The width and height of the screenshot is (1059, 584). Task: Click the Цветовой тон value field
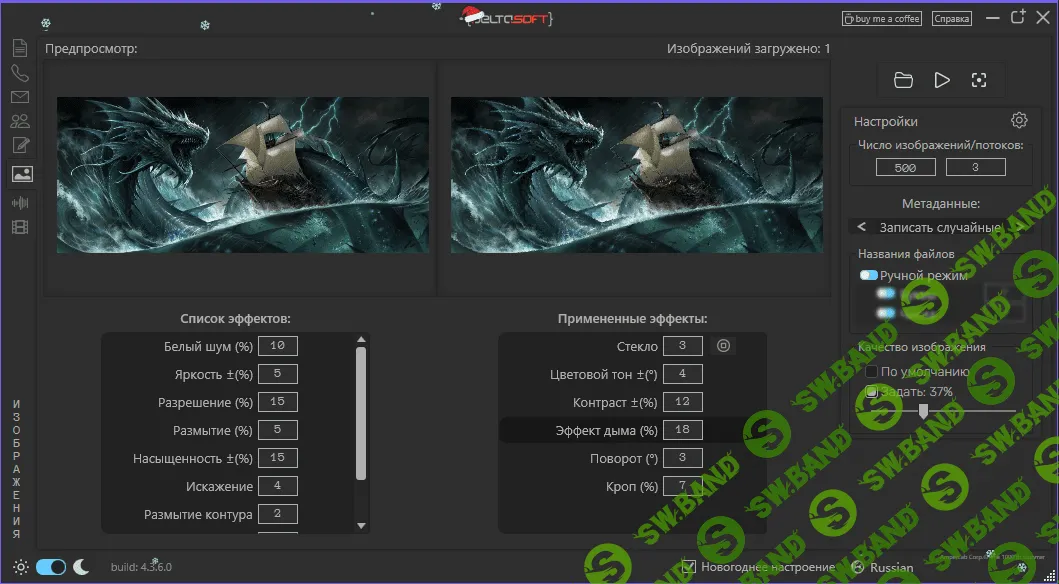683,374
